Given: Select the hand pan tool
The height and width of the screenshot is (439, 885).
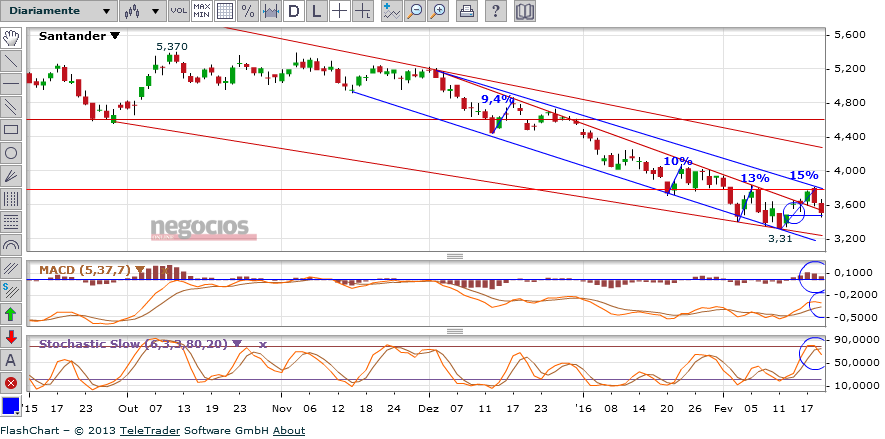Looking at the screenshot, I should click(11, 38).
